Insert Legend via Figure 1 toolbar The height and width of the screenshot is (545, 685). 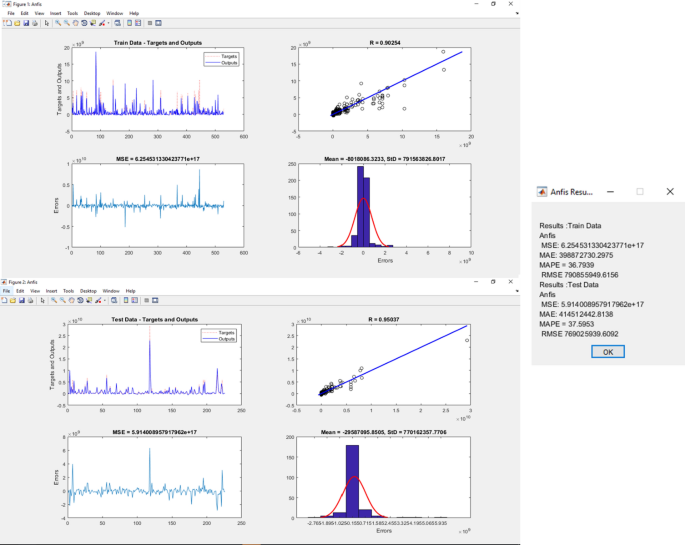click(138, 23)
